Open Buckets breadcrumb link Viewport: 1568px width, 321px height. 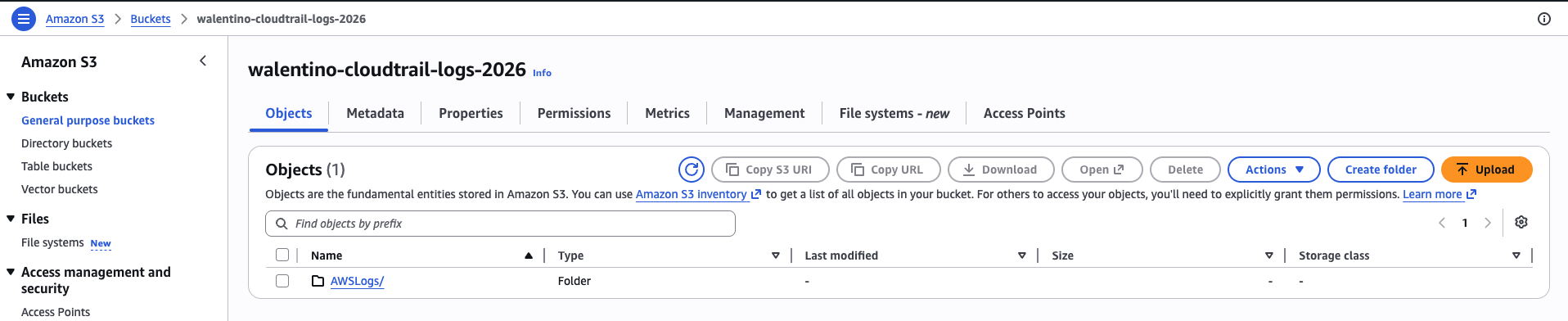point(151,19)
